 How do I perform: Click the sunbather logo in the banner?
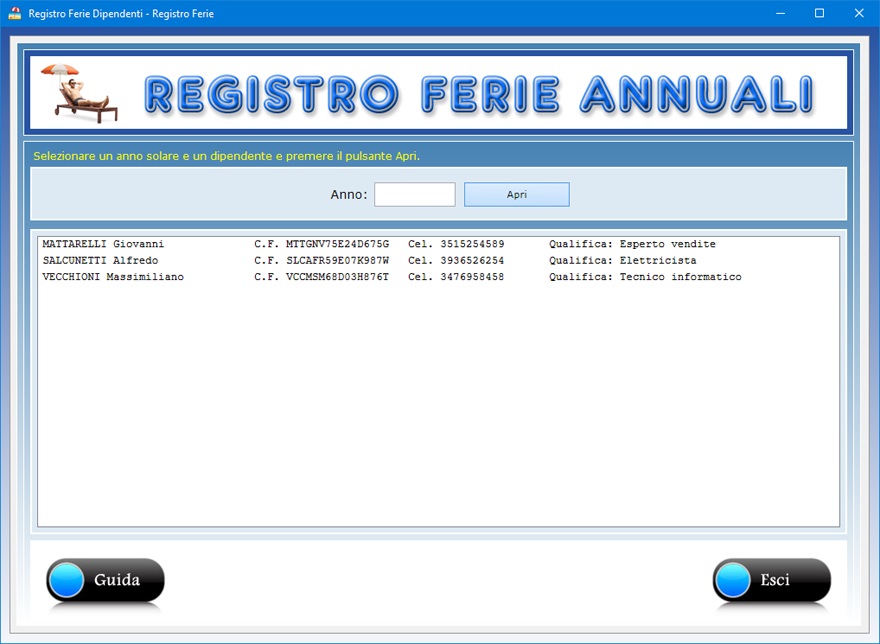79,93
